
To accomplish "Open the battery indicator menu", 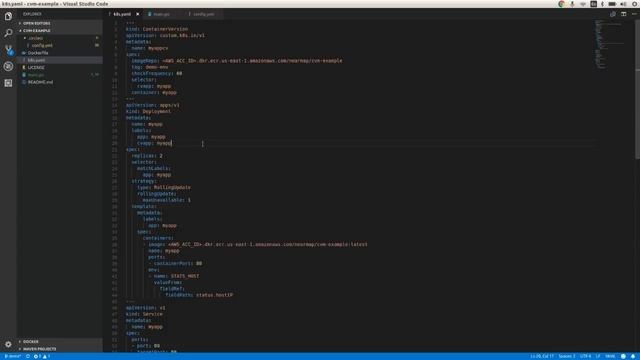I will (612, 4).
